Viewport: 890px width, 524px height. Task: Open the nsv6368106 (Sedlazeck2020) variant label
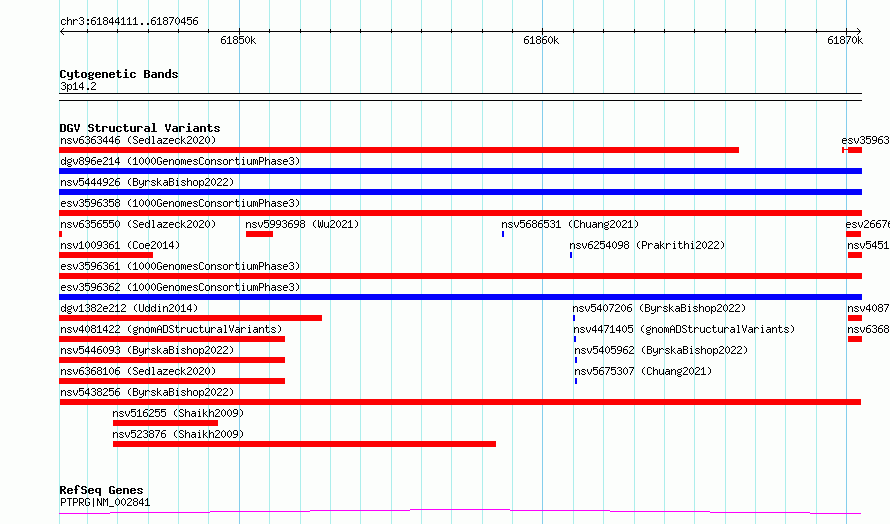[x=138, y=371]
